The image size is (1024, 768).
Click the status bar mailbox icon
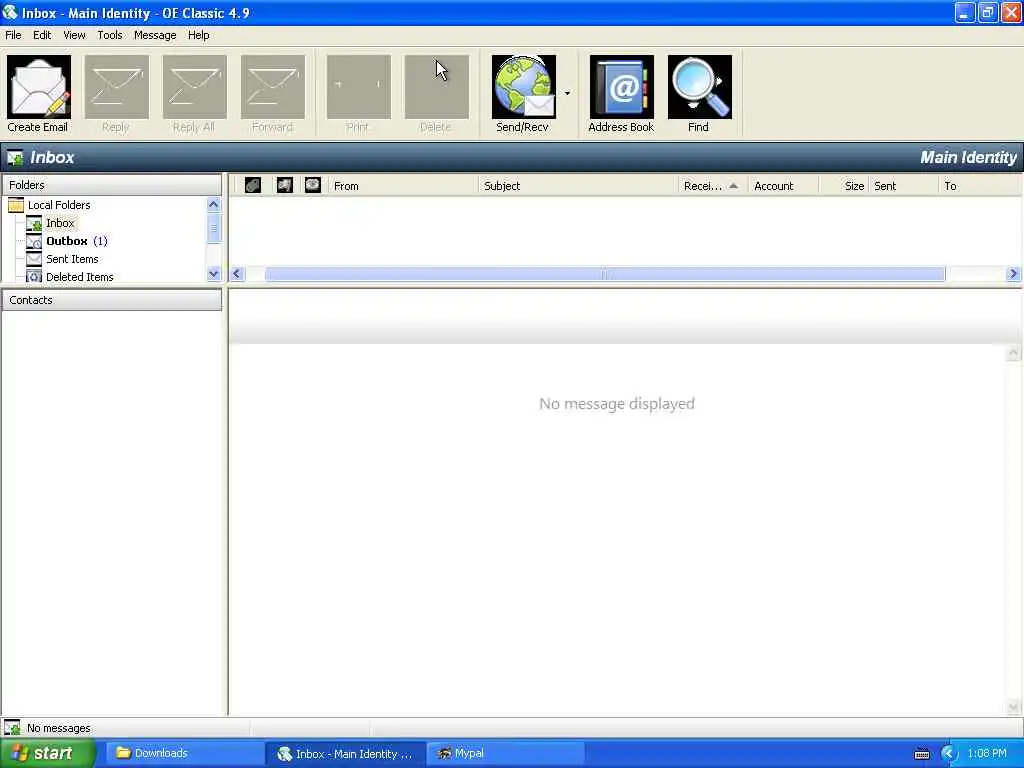[12, 728]
